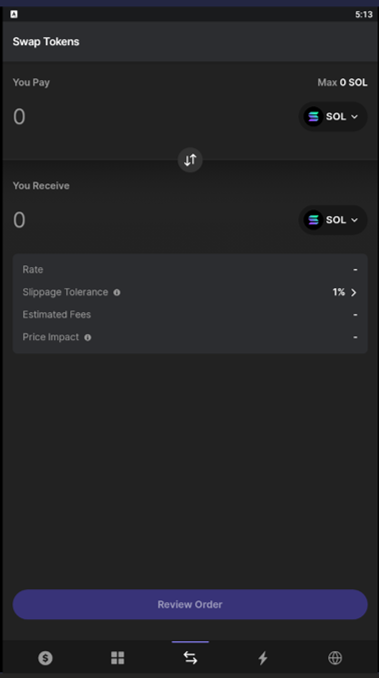Show Price Impact info icon
379x678 pixels.
pos(88,338)
